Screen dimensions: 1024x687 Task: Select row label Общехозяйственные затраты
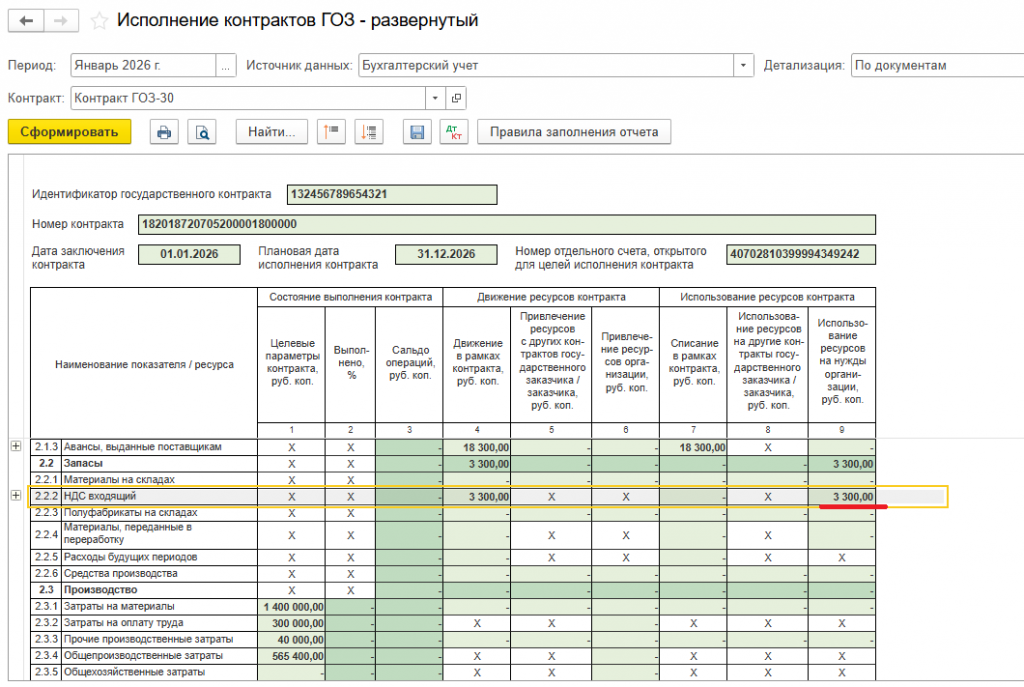134,671
